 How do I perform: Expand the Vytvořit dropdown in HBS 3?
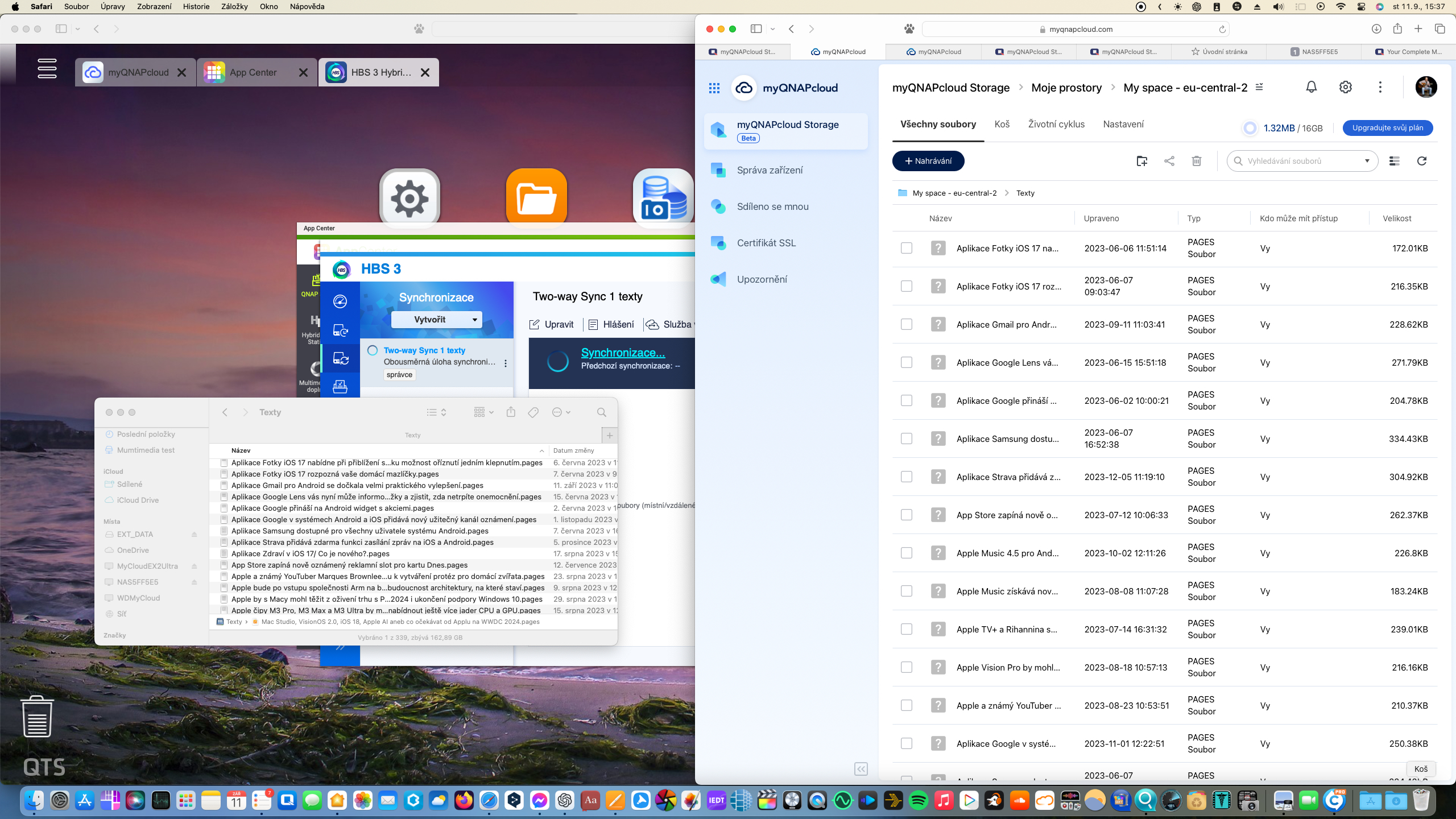coord(474,320)
